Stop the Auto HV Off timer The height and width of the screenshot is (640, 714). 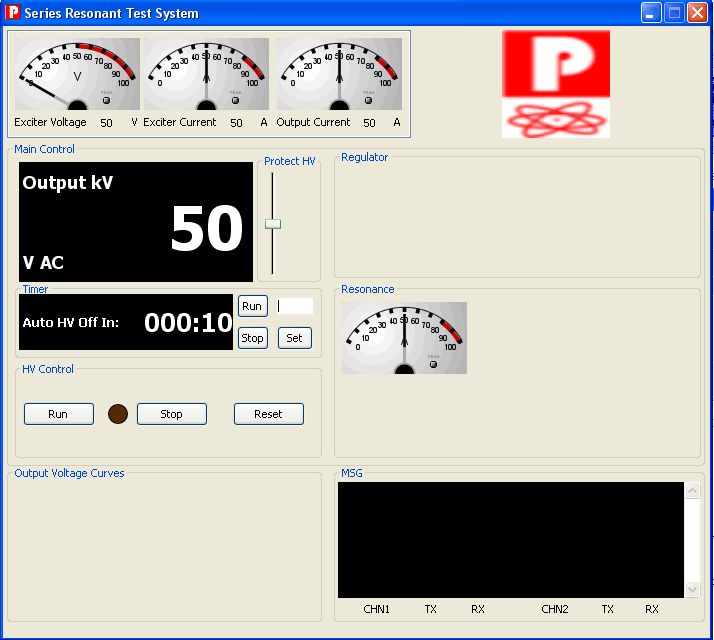pos(252,338)
